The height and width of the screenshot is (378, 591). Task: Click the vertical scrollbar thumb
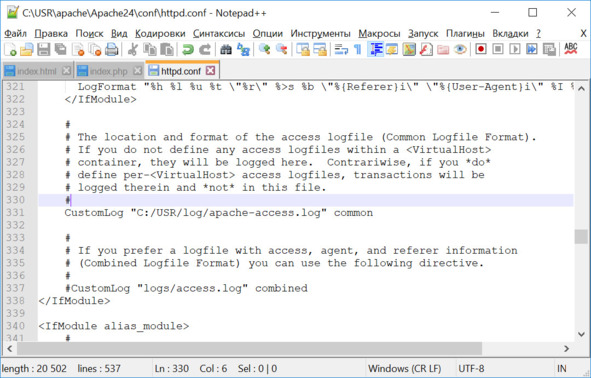click(581, 237)
